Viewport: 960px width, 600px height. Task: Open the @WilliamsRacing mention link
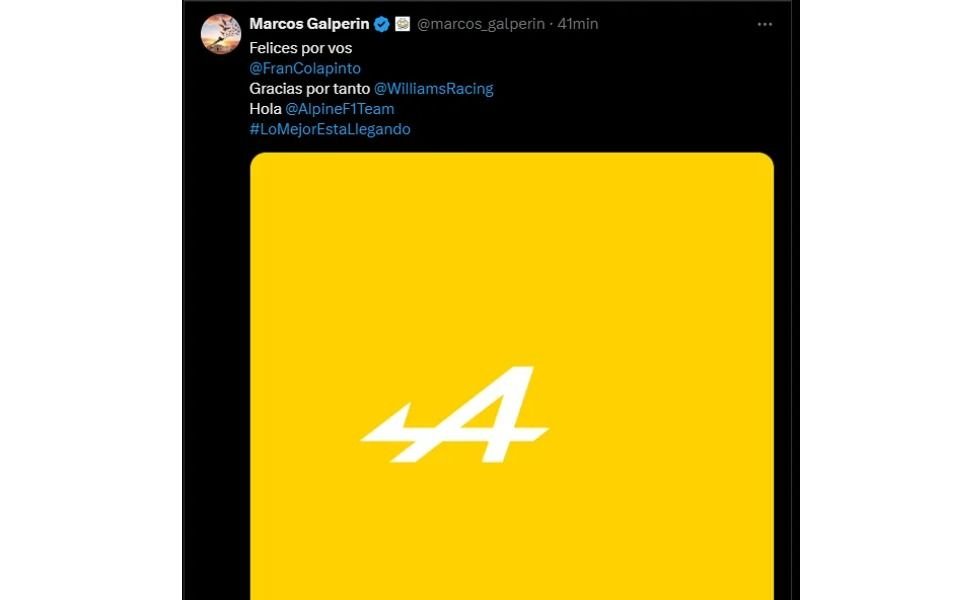[433, 88]
